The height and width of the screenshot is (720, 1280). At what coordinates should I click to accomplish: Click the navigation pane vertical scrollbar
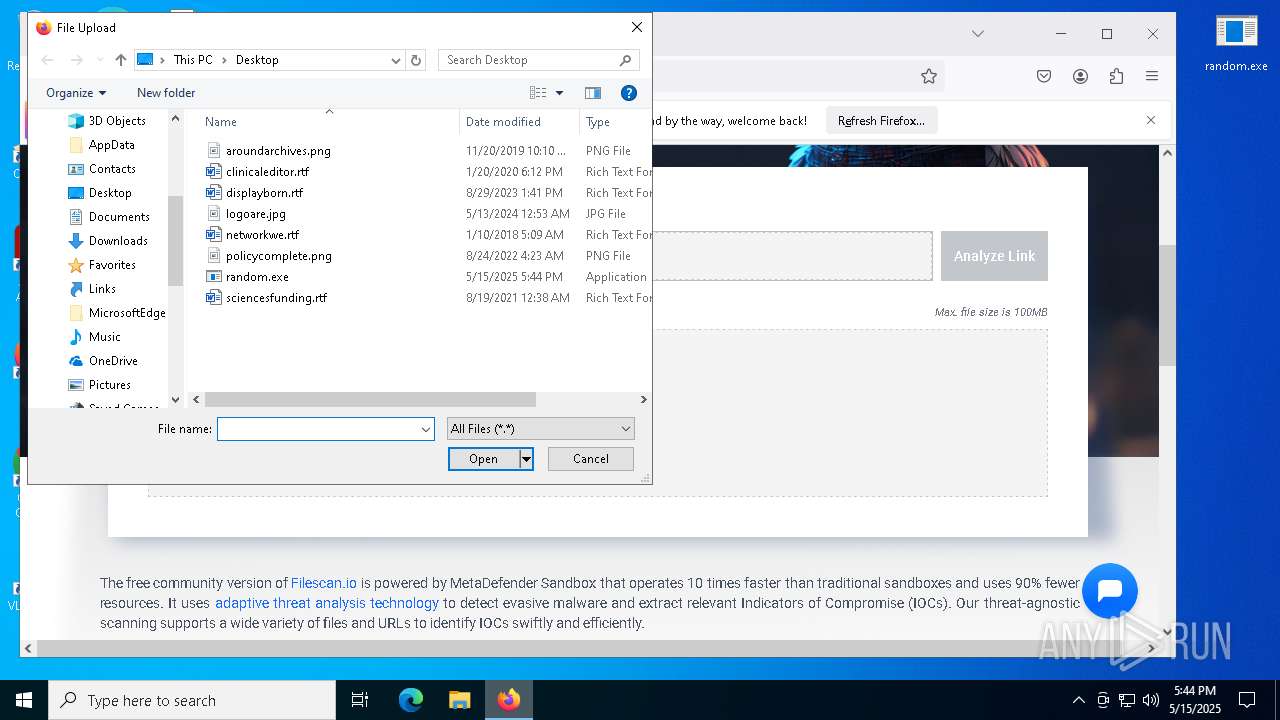176,240
